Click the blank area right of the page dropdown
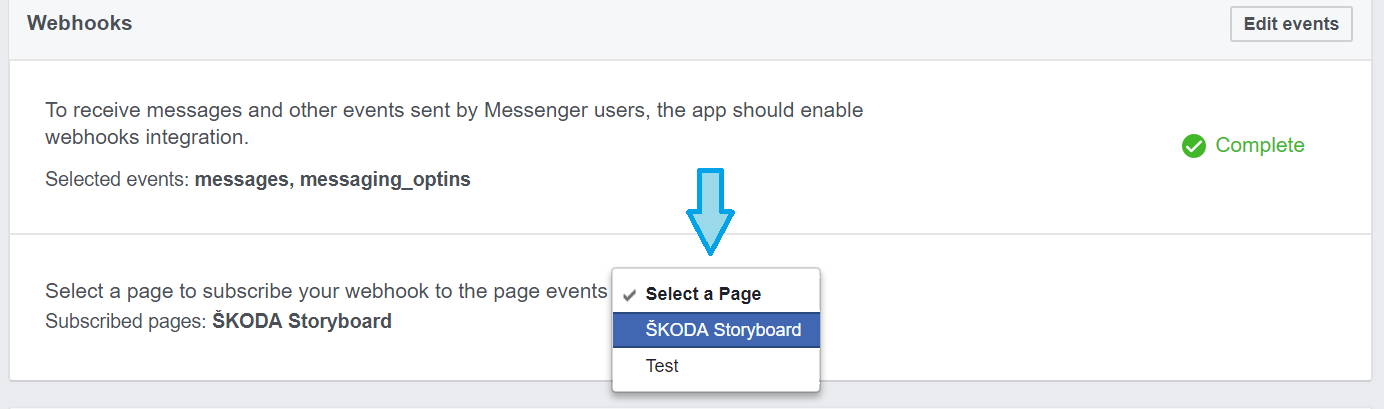This screenshot has height=409, width=1384. point(1090,308)
